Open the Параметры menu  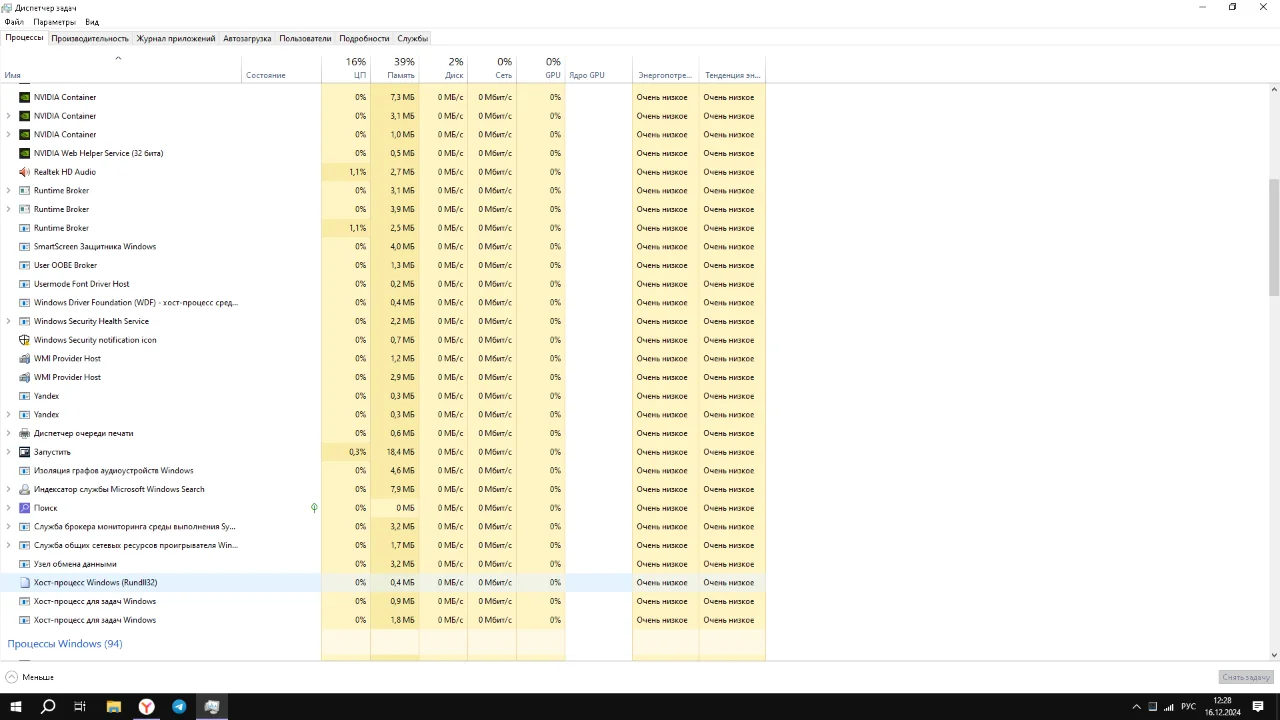(x=54, y=22)
